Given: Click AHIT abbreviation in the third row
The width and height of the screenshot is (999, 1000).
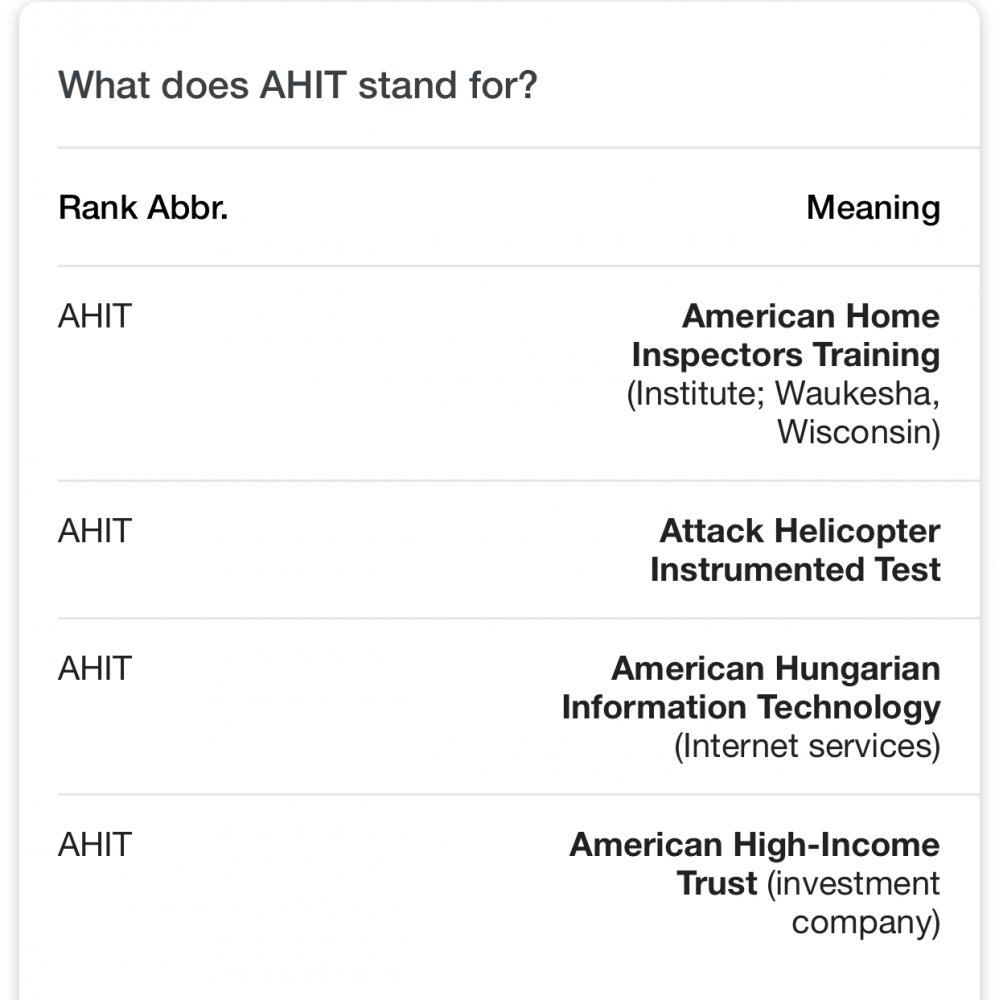Looking at the screenshot, I should pos(95,669).
